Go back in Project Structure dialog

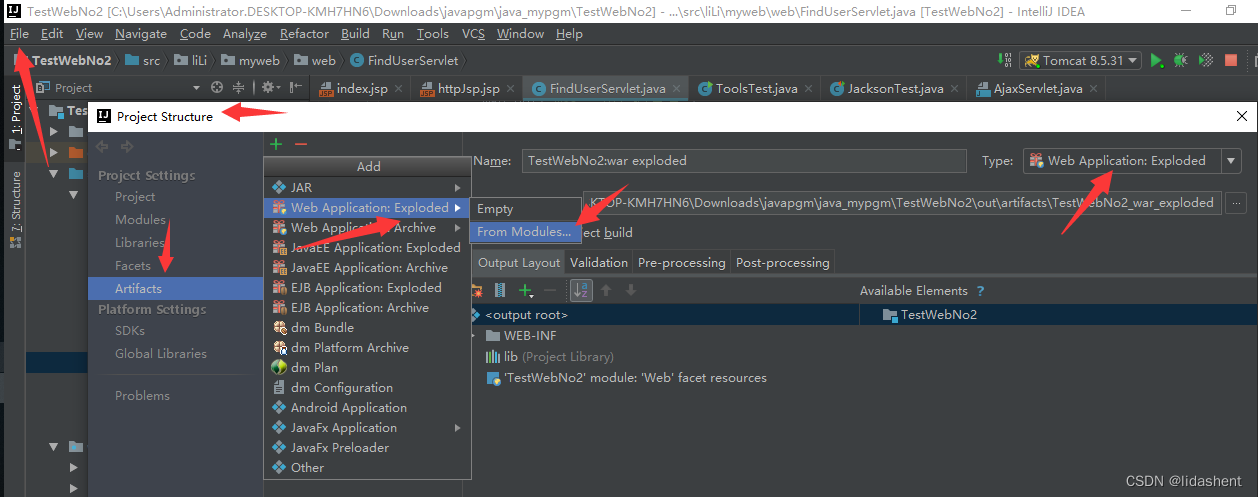102,147
